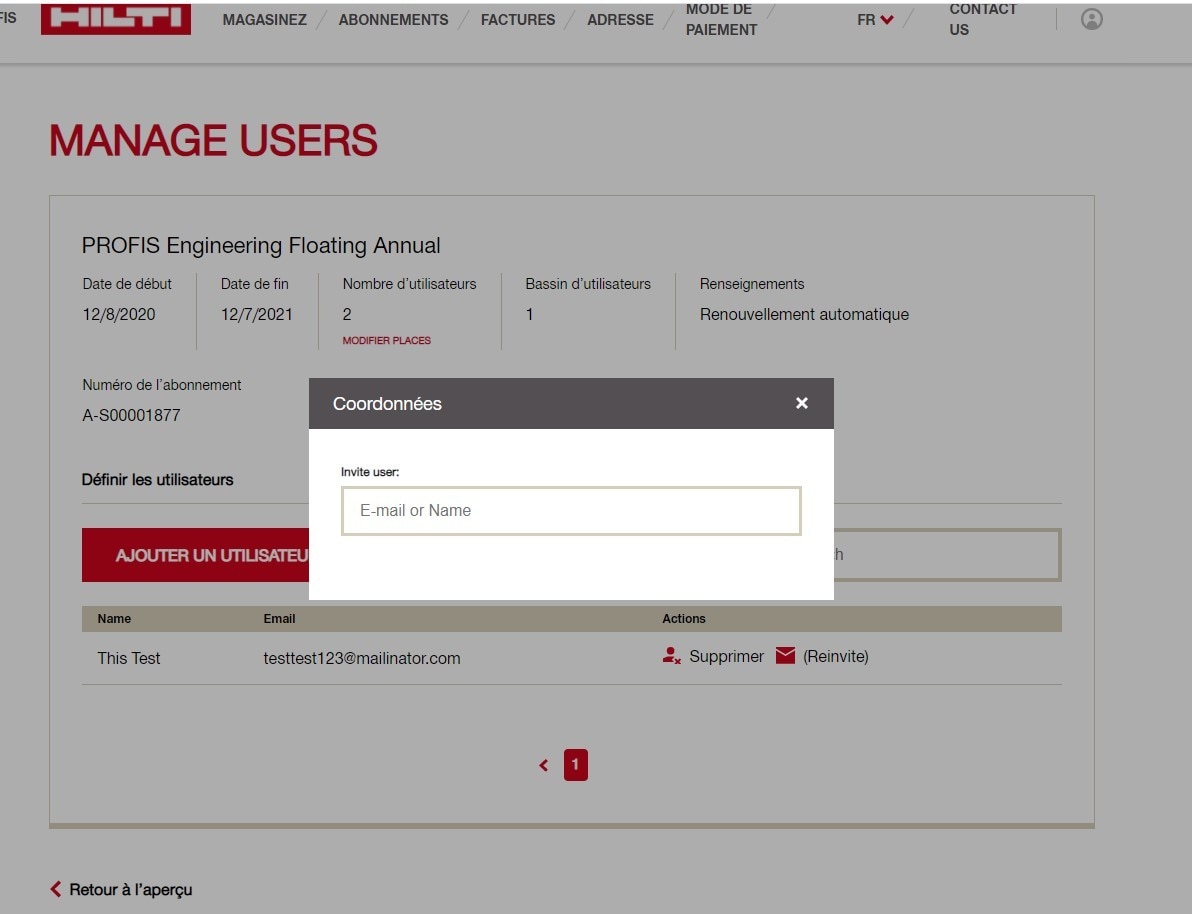
Task: Click the red envelope Reinvite icon
Action: coord(785,656)
